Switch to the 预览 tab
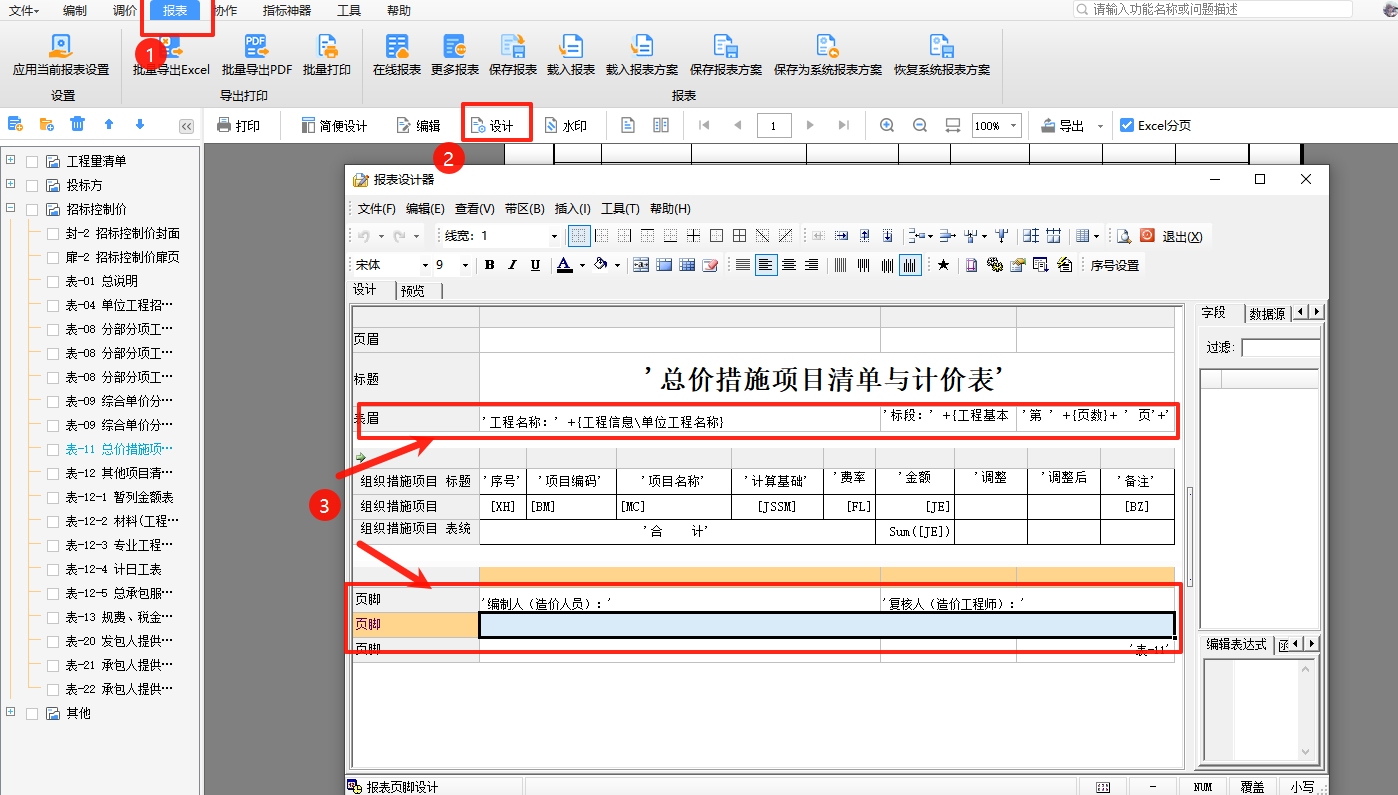 [x=412, y=290]
